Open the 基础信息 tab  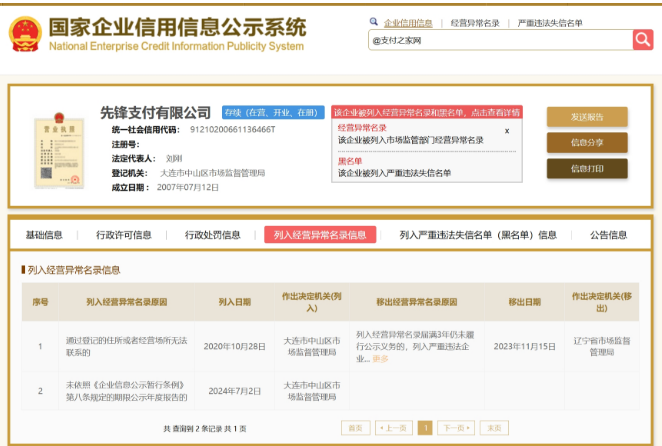44,235
